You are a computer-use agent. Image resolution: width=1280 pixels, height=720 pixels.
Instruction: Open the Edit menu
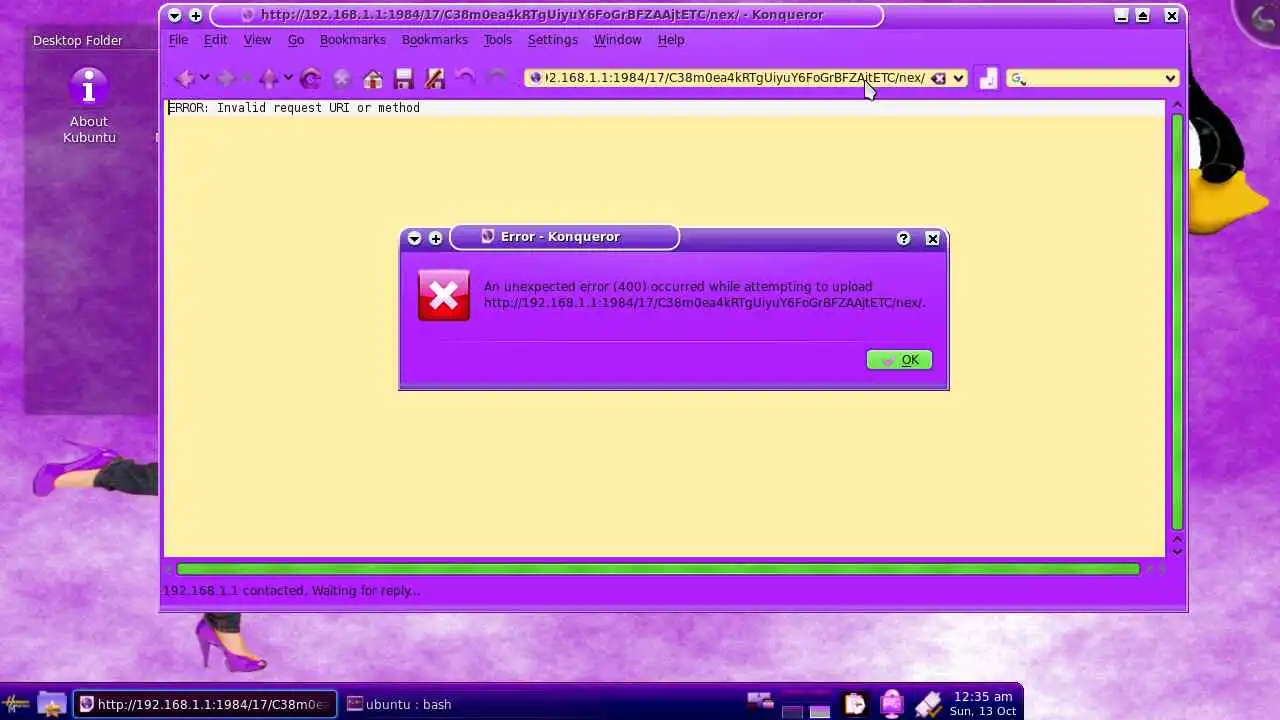point(215,40)
